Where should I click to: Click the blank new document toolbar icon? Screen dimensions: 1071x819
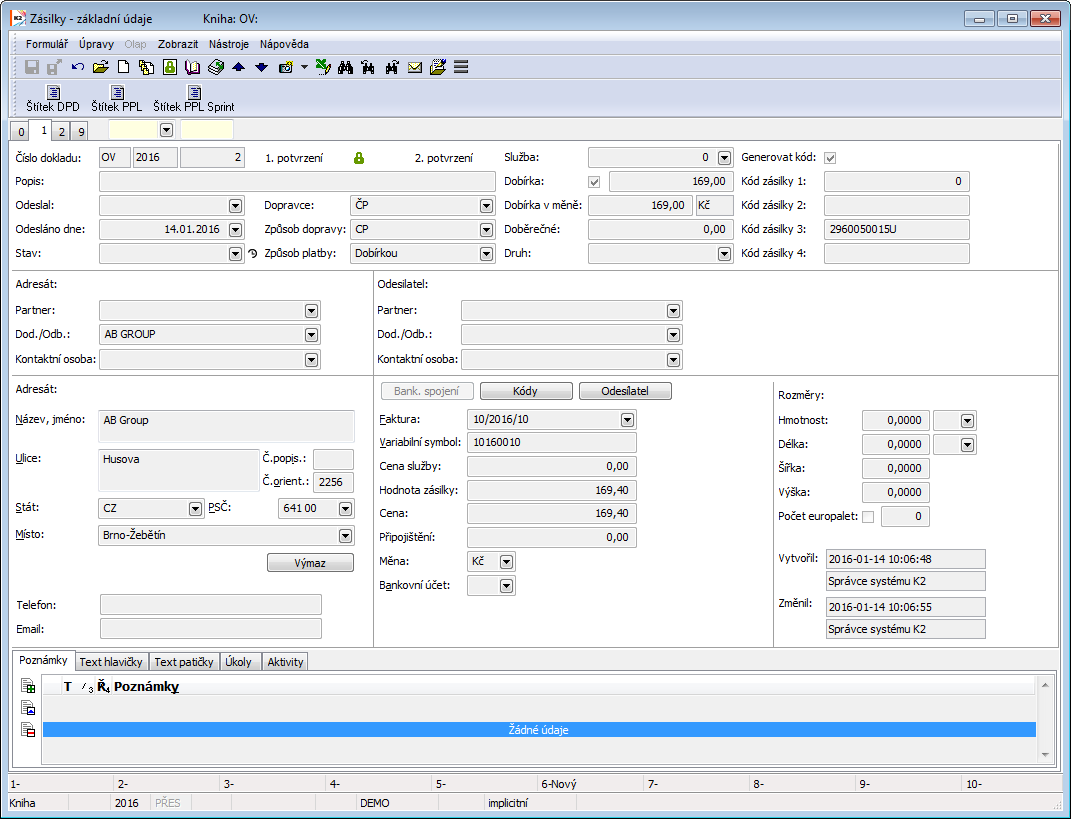point(124,68)
